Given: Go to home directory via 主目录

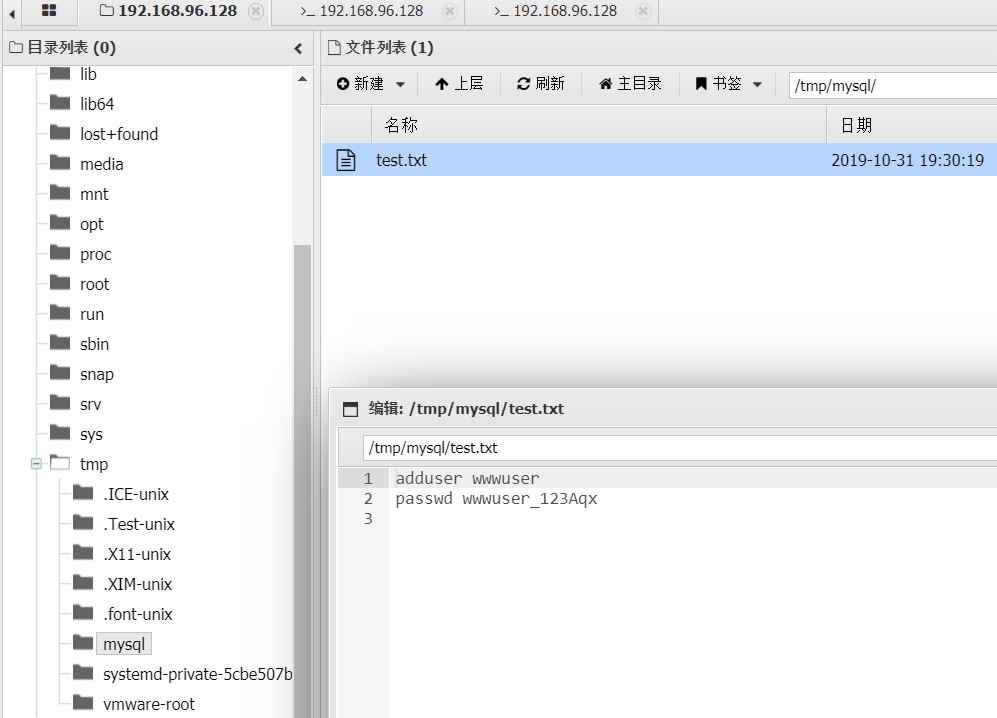Looking at the screenshot, I should (630, 84).
